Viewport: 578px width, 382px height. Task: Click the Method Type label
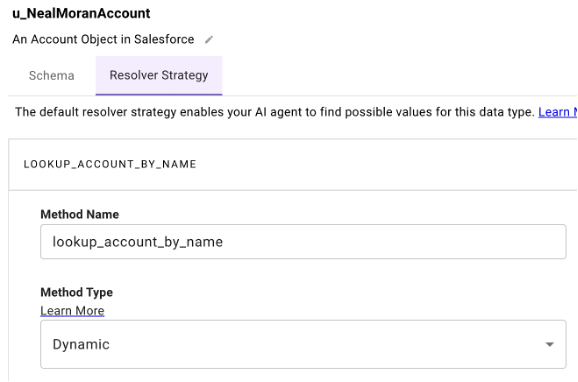coord(77,292)
